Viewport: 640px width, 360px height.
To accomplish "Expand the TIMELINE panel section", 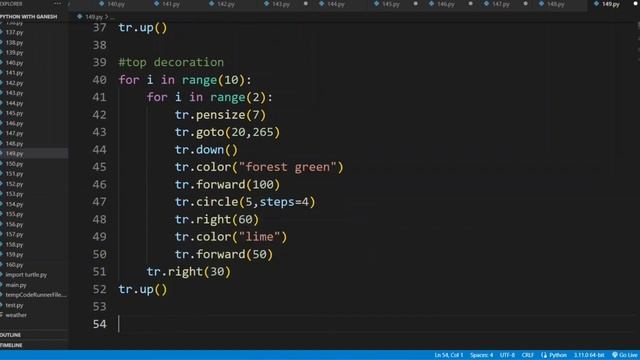I will (x=11, y=345).
